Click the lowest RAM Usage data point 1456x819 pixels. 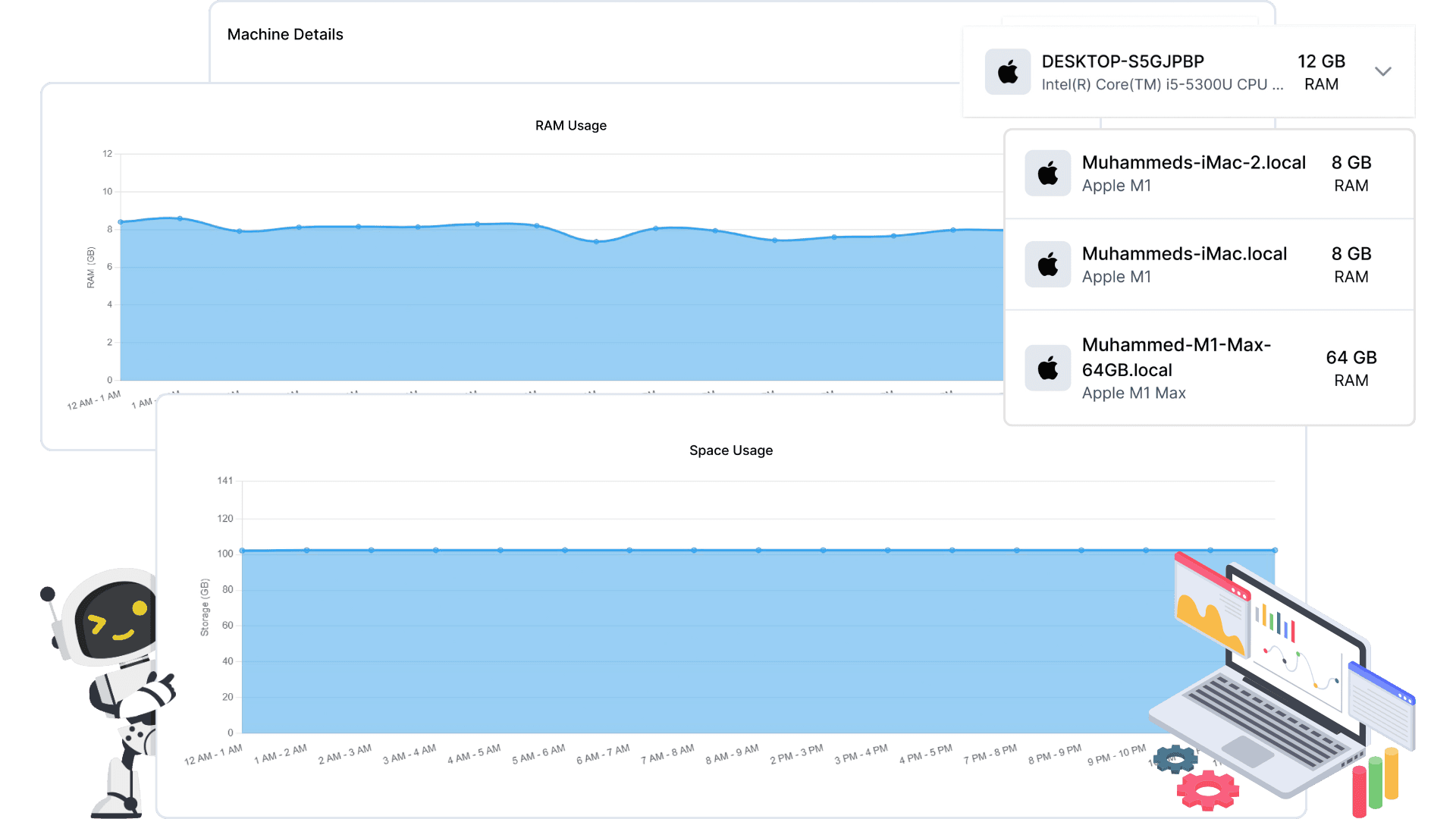597,242
